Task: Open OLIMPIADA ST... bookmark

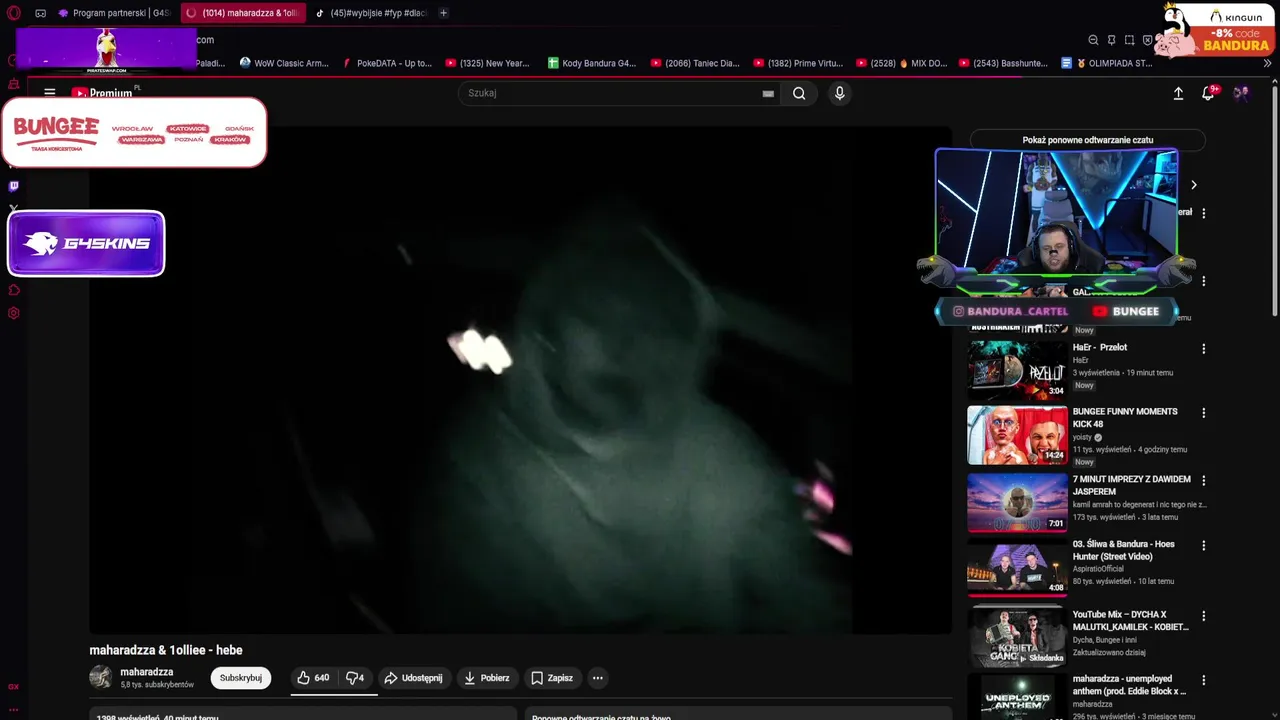Action: [1107, 63]
